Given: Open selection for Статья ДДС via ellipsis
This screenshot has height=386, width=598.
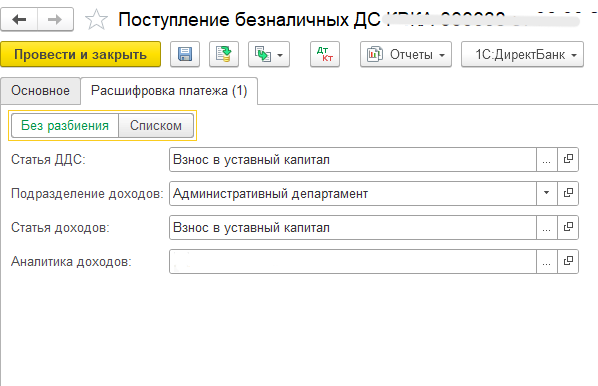Looking at the screenshot, I should coord(547,159).
